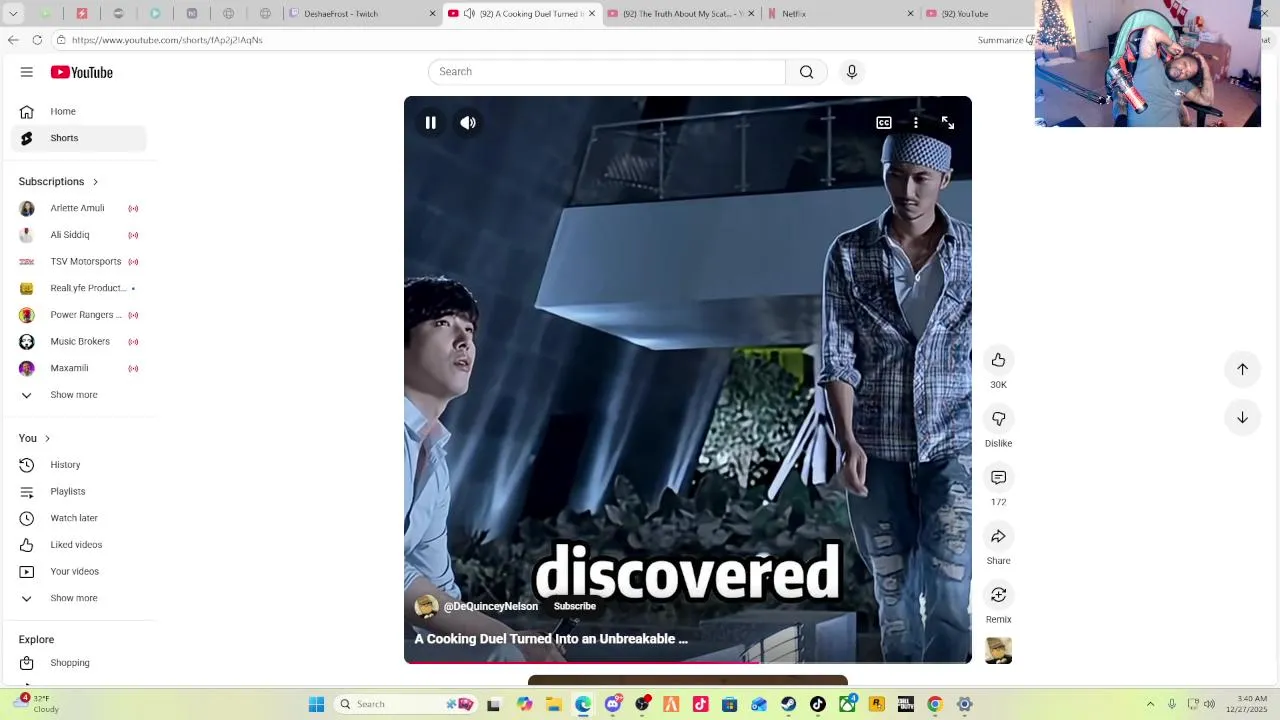Click into the YouTube search field
Screen dimensions: 1280x720
pyautogui.click(x=607, y=72)
